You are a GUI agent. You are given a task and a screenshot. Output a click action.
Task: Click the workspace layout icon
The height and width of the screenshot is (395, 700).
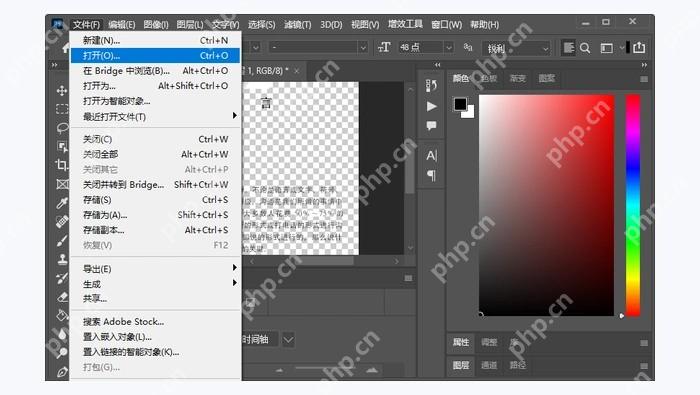(x=606, y=48)
